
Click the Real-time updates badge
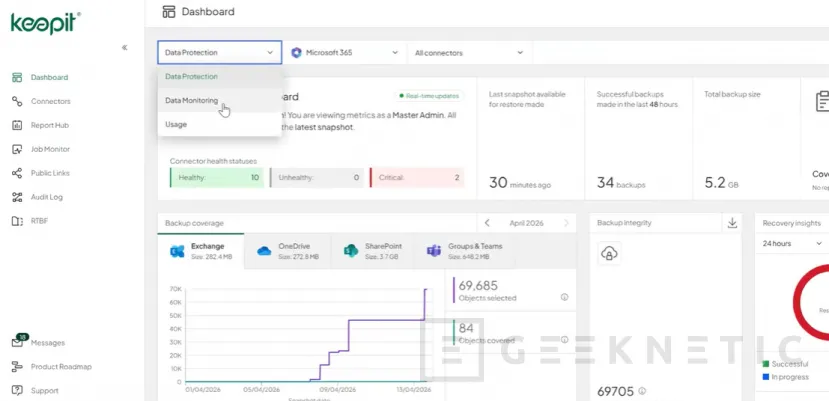point(429,96)
